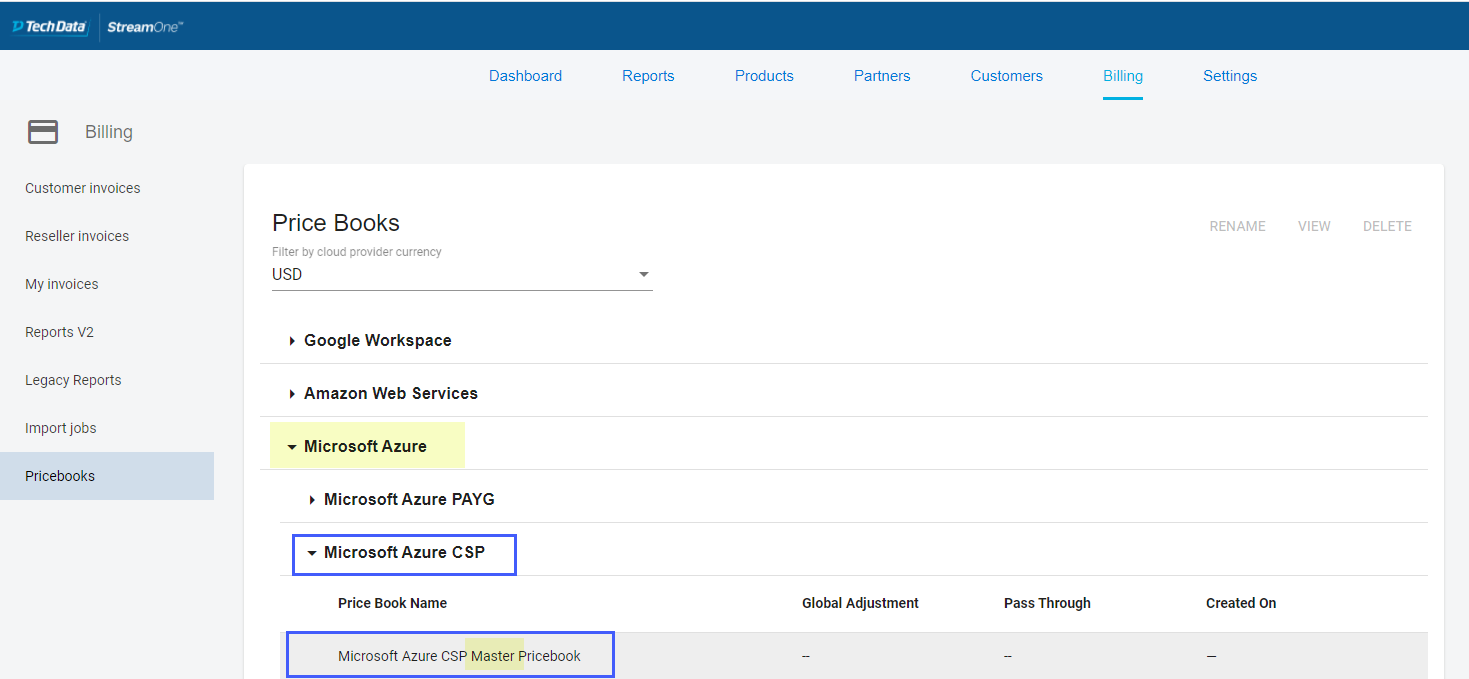Screen dimensions: 1469x679
Task: Click the StreamOne logo
Action: point(145,27)
